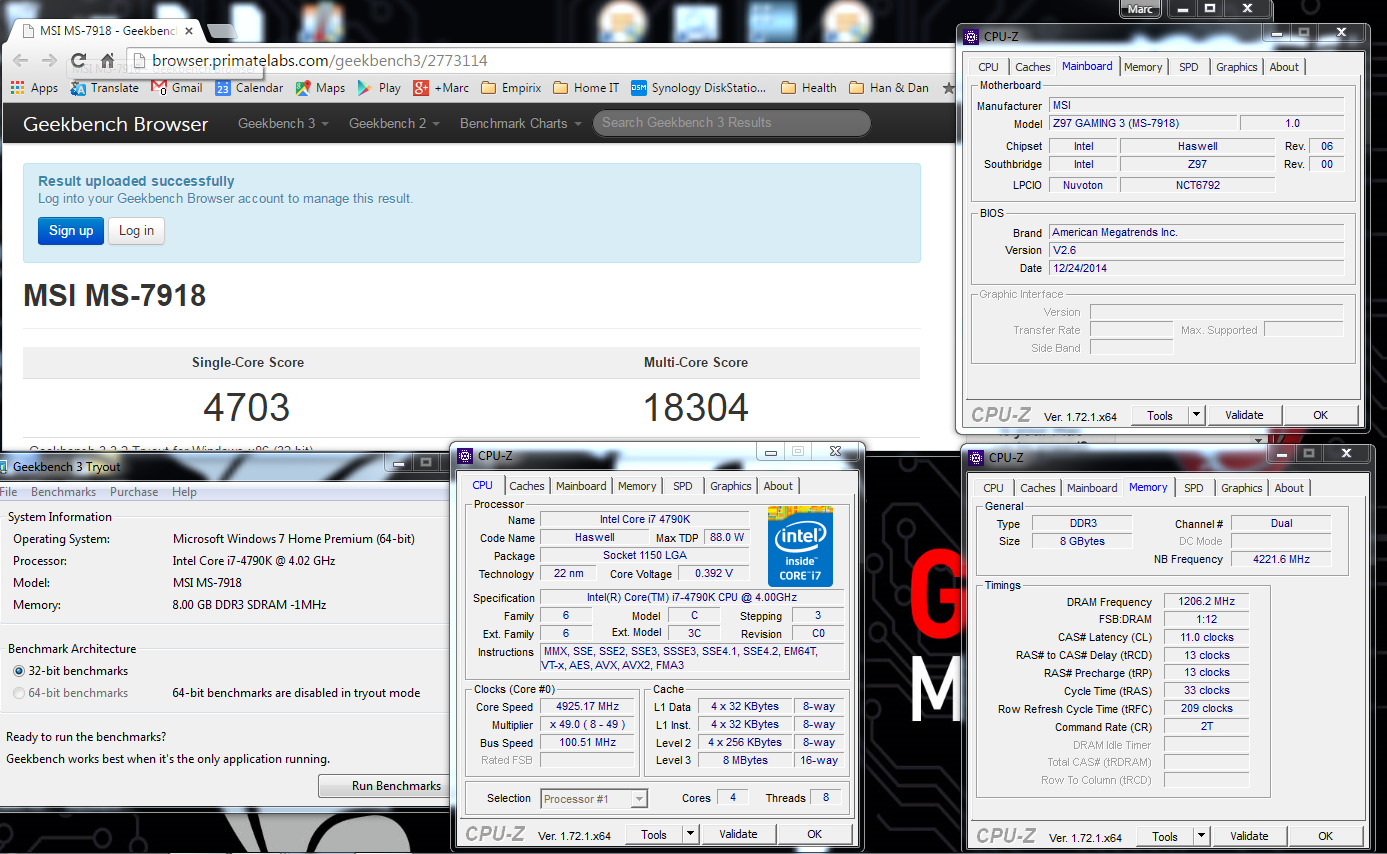Click the Core Speed value 4925.17 MHz
The width and height of the screenshot is (1387, 854).
(x=587, y=706)
